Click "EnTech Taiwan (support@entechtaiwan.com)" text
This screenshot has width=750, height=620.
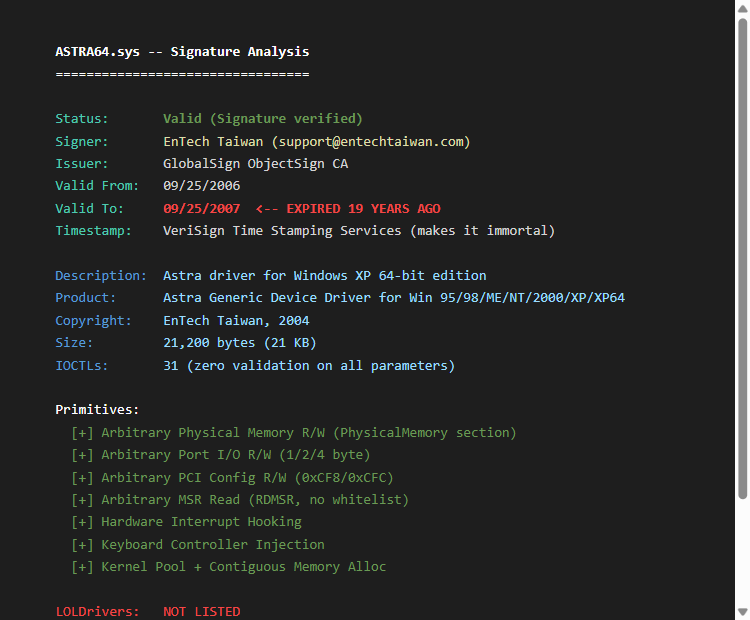point(317,142)
